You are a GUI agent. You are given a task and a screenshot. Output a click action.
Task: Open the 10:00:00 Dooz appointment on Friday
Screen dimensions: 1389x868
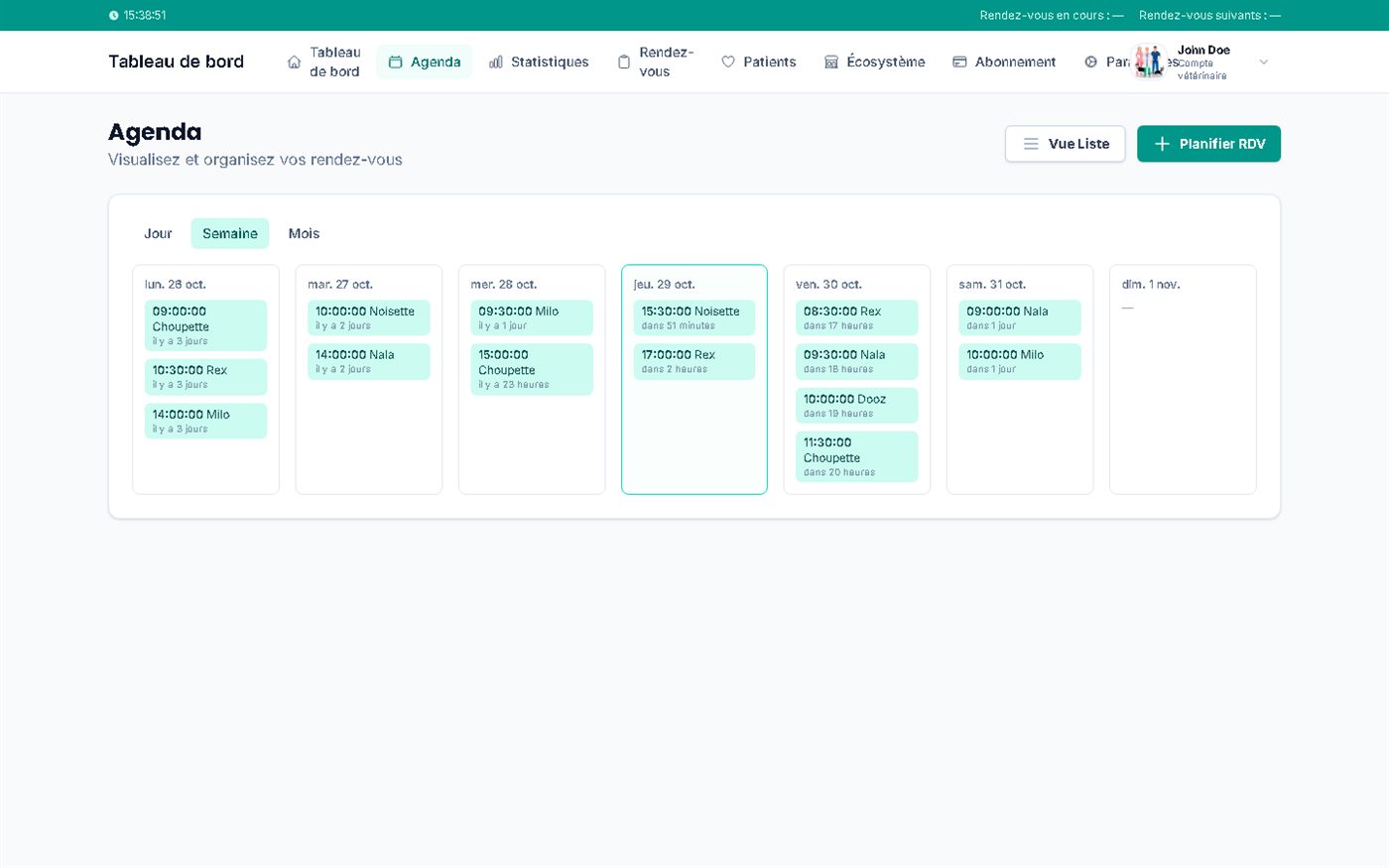[x=857, y=405]
